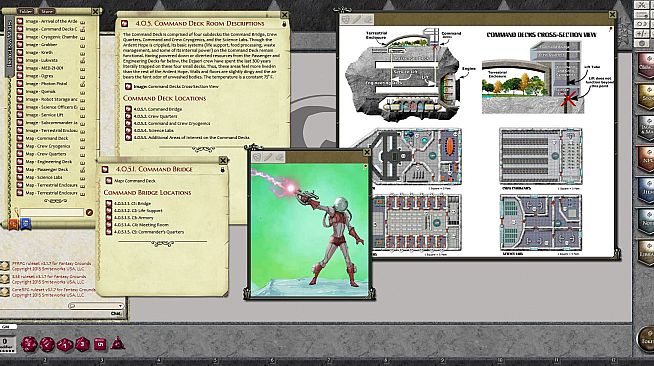Select the 'Map - Passenger Deck' row
This screenshot has width=654, height=366.
51,170
